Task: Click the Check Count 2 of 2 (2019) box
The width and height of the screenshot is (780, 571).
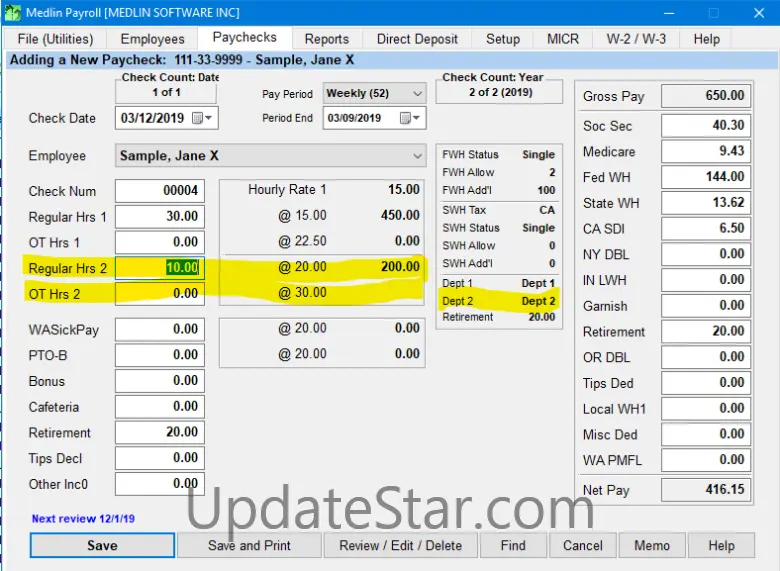Action: pyautogui.click(x=499, y=93)
